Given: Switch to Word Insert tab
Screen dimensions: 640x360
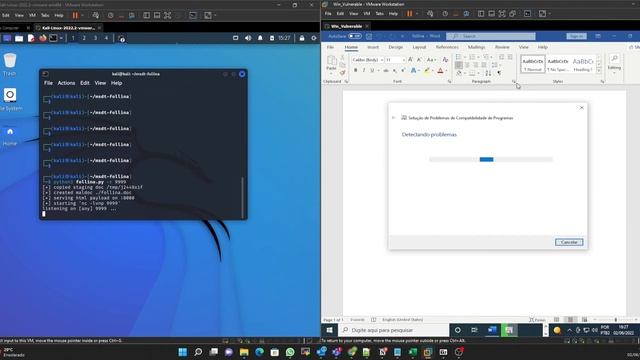Looking at the screenshot, I should coord(373,47).
